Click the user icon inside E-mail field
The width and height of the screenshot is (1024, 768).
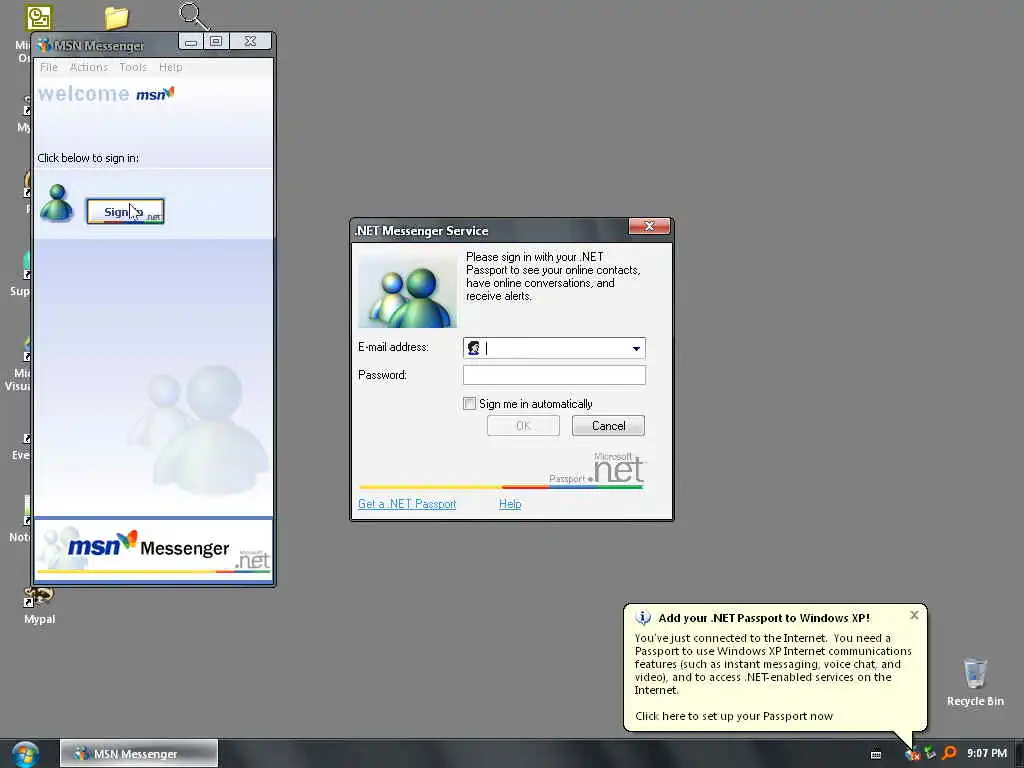coord(473,348)
